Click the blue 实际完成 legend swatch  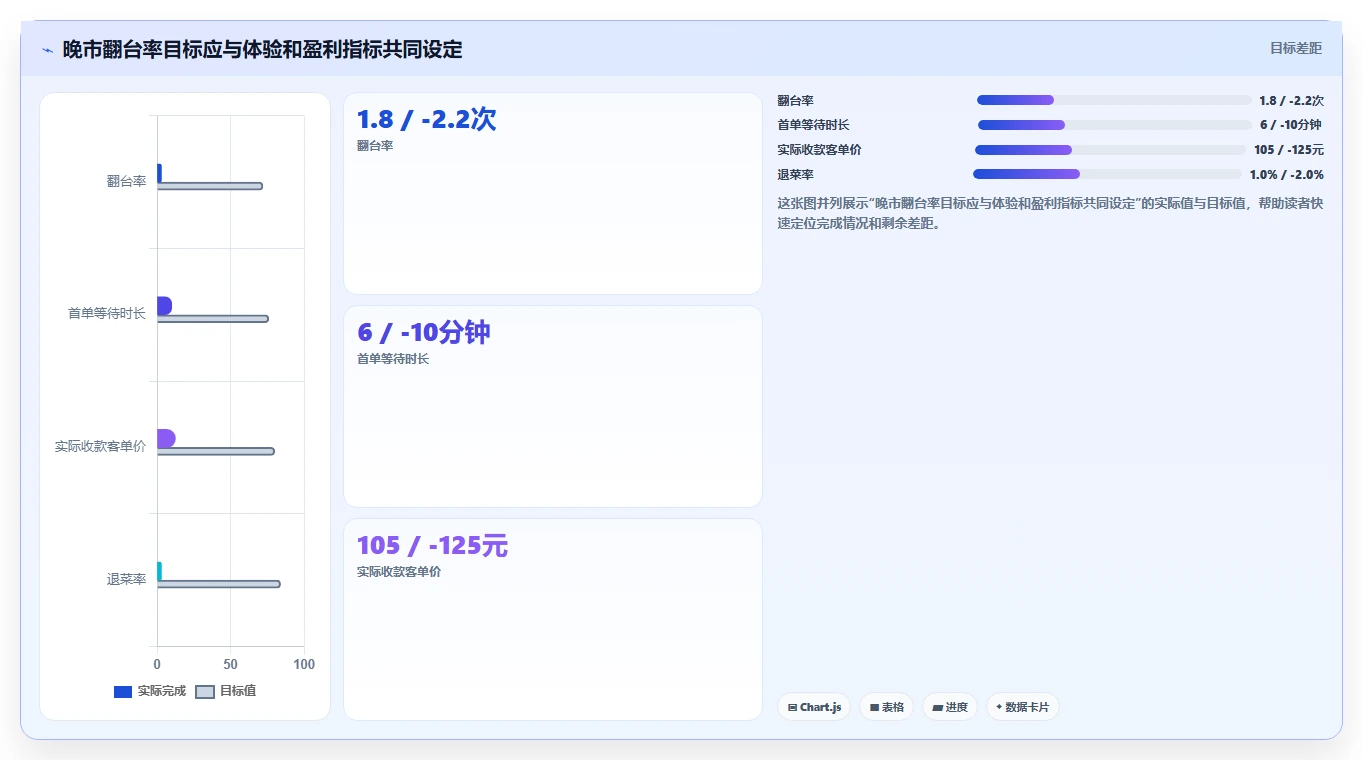(x=123, y=692)
